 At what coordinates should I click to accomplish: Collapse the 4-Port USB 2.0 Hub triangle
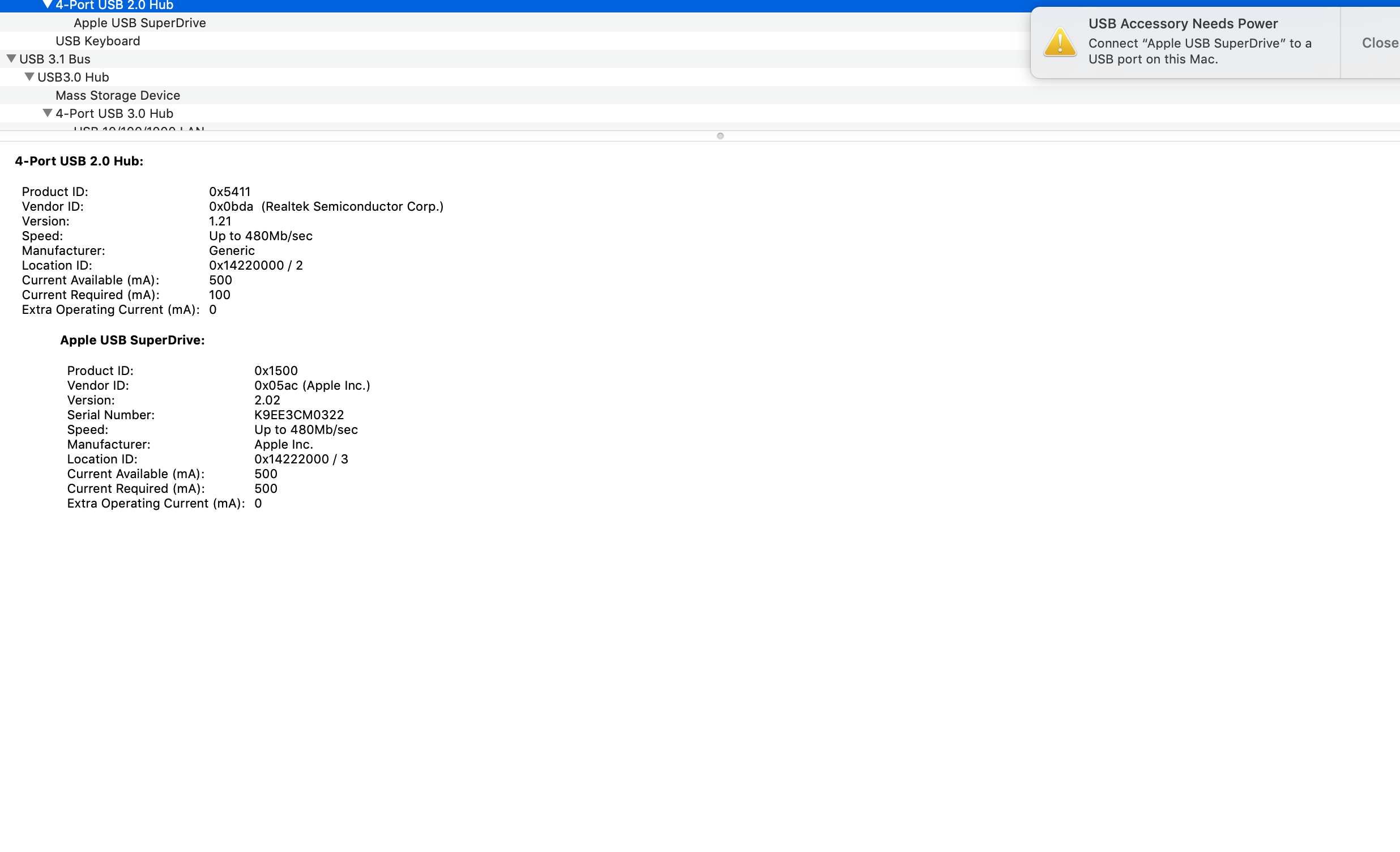48,5
